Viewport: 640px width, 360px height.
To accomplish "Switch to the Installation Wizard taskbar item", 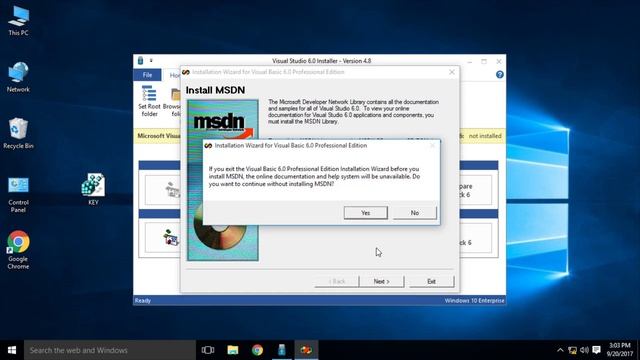I will point(306,350).
